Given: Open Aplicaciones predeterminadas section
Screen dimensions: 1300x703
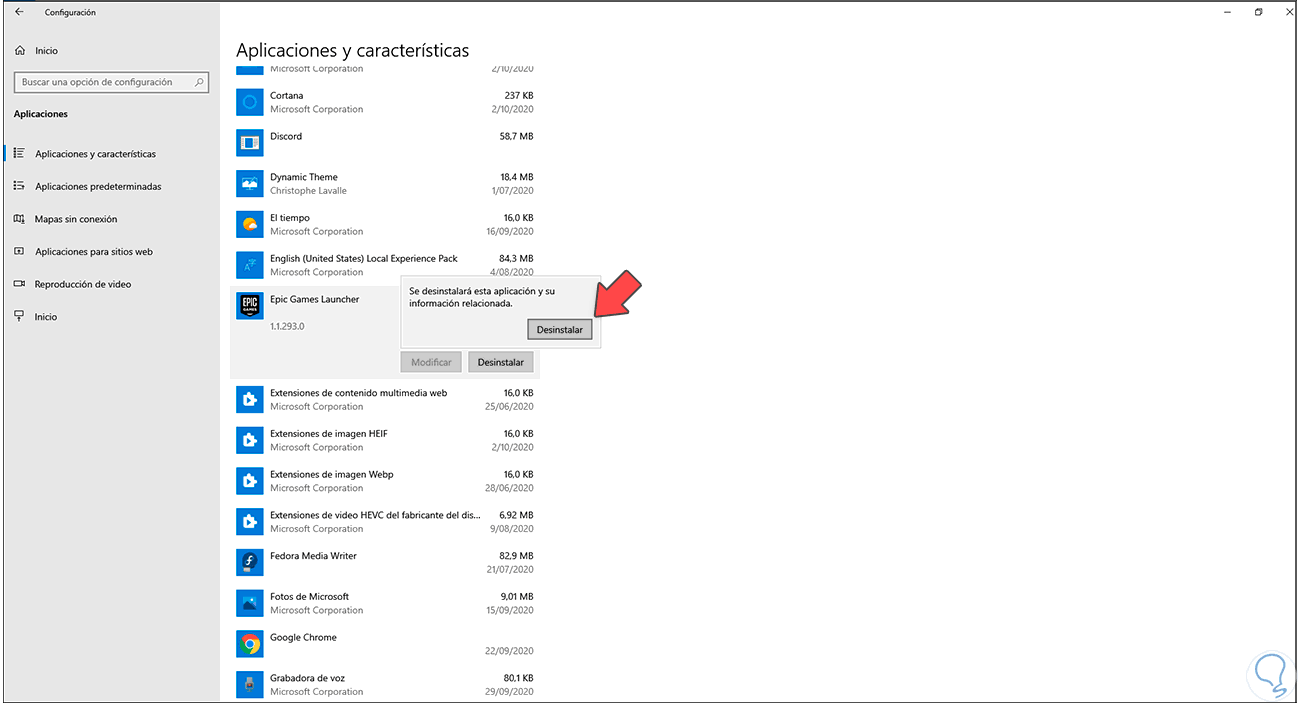Looking at the screenshot, I should [x=98, y=187].
